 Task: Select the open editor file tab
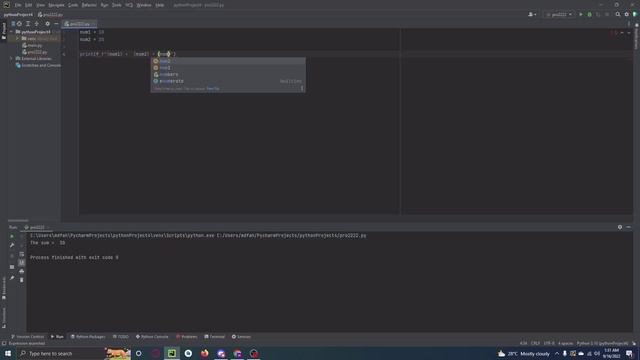[x=79, y=24]
